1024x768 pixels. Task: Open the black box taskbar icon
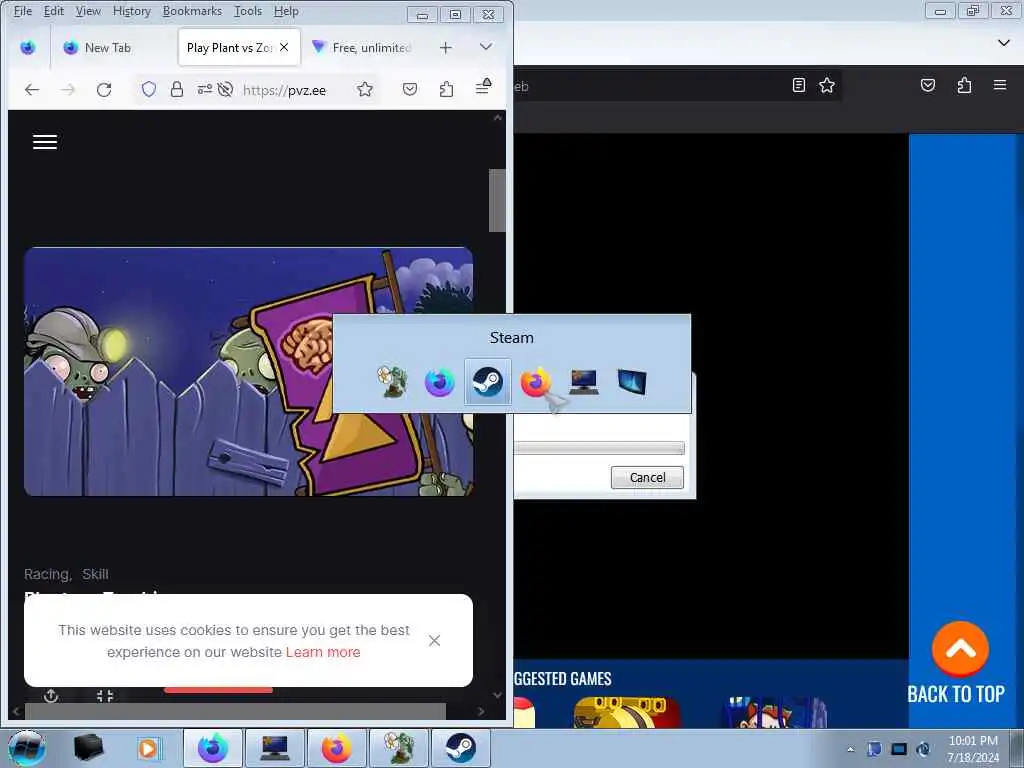coord(88,748)
